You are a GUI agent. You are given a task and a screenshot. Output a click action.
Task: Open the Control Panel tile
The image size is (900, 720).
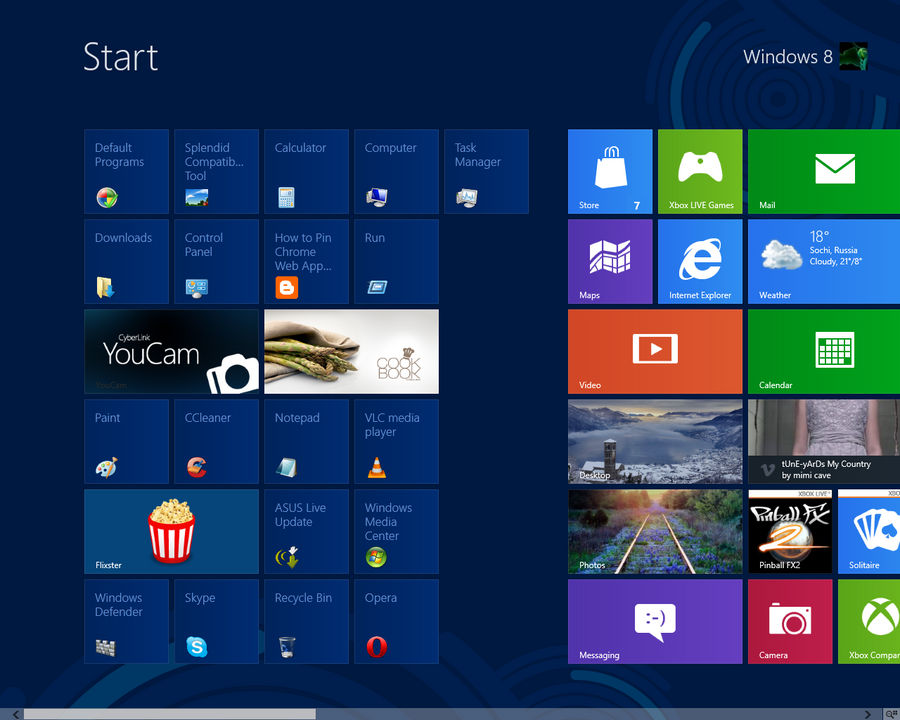point(216,262)
